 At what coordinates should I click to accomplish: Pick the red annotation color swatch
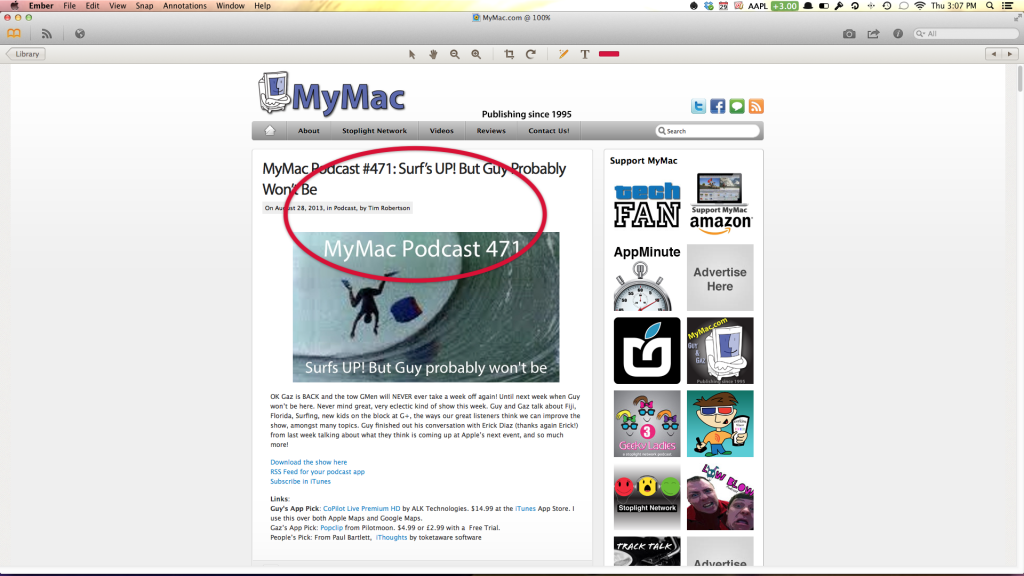tap(609, 54)
